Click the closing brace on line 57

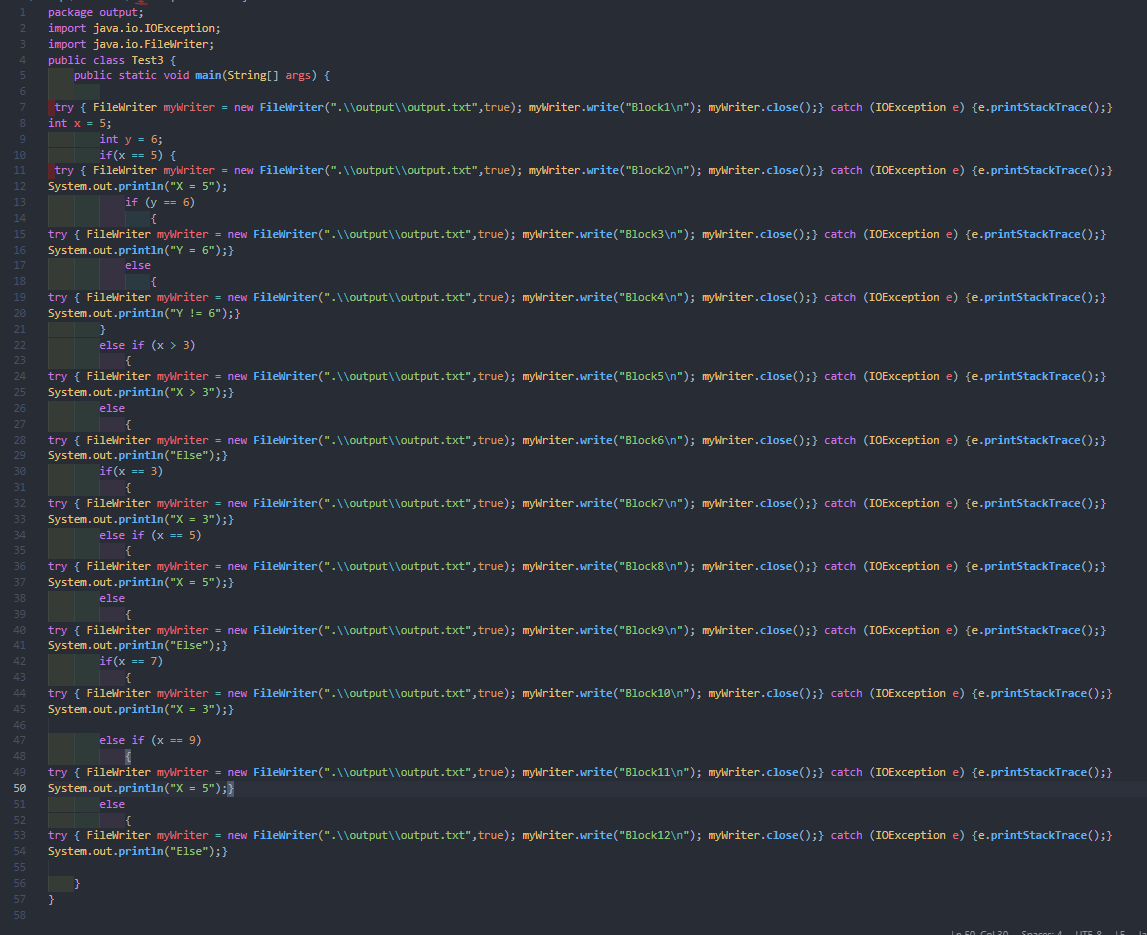(x=51, y=899)
